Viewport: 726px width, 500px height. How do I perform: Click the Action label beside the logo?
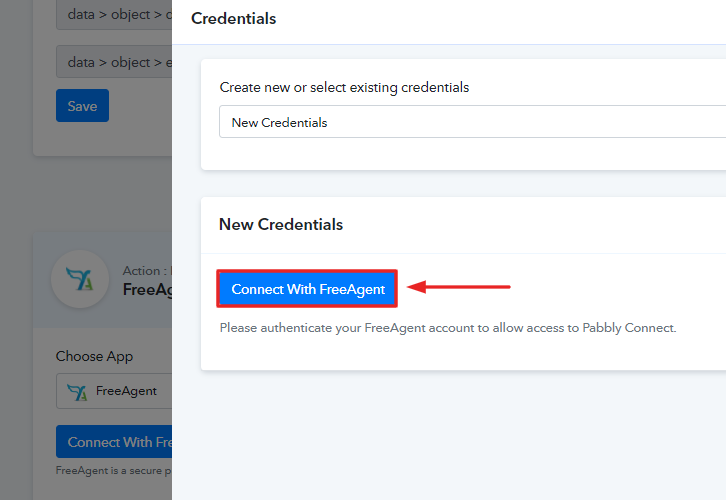tap(147, 270)
